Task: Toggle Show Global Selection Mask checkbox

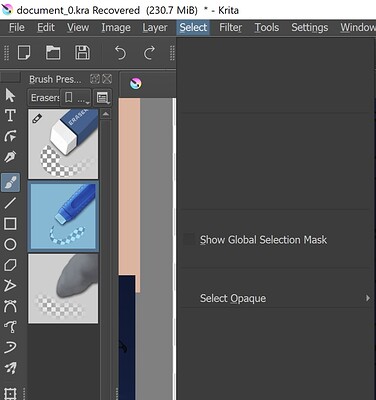Action: (189, 239)
